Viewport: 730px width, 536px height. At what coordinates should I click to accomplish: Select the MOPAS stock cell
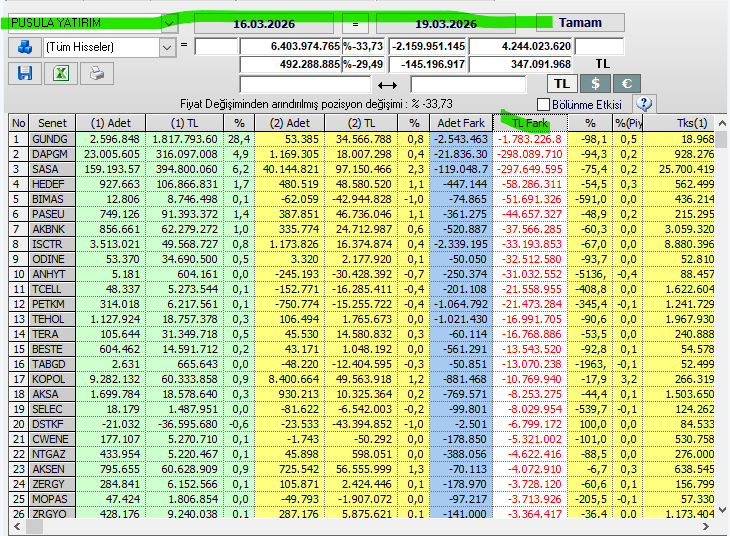[x=52, y=499]
